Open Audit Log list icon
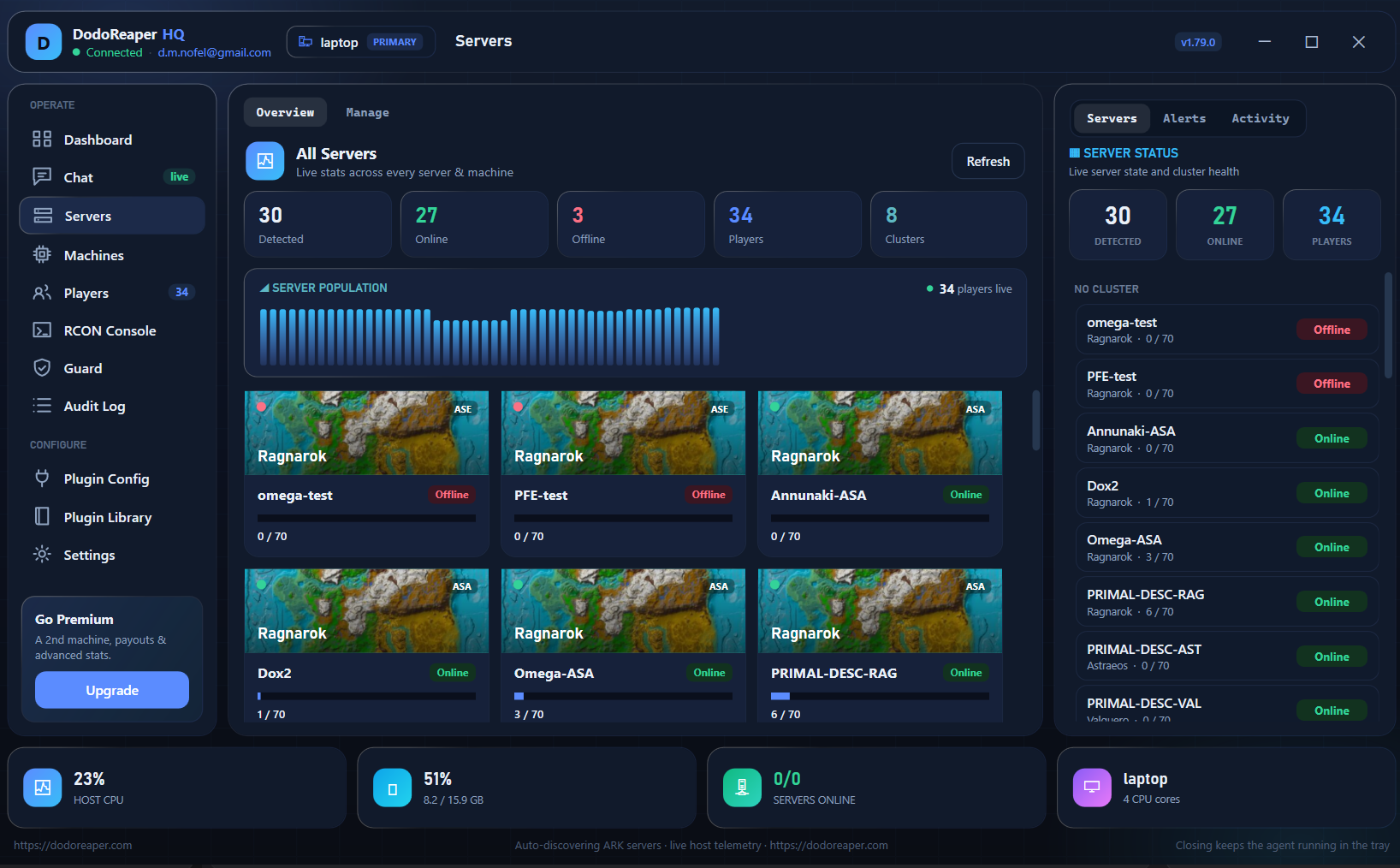This screenshot has height=868, width=1400. 42,406
